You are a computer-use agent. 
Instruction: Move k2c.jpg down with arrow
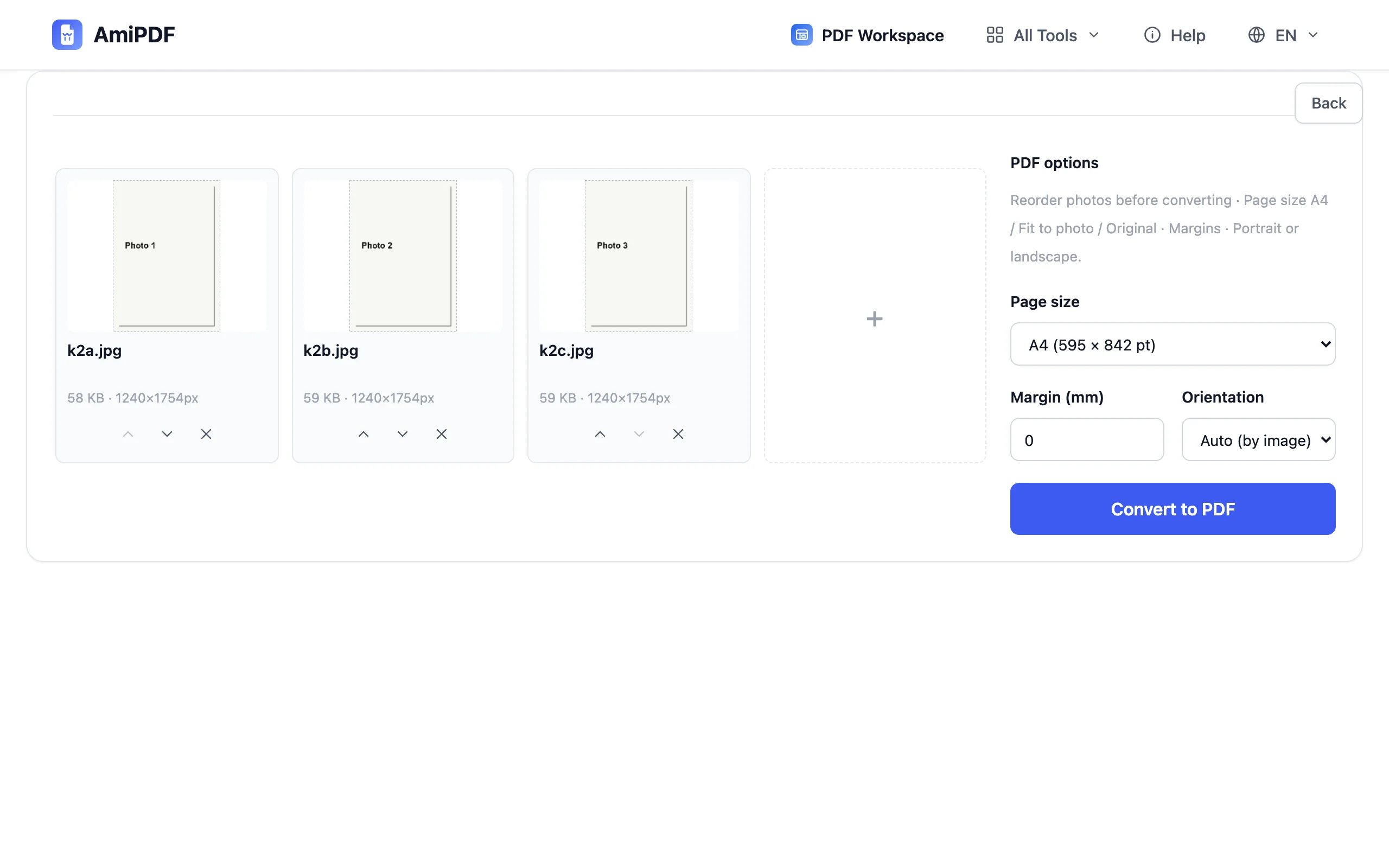click(x=639, y=434)
